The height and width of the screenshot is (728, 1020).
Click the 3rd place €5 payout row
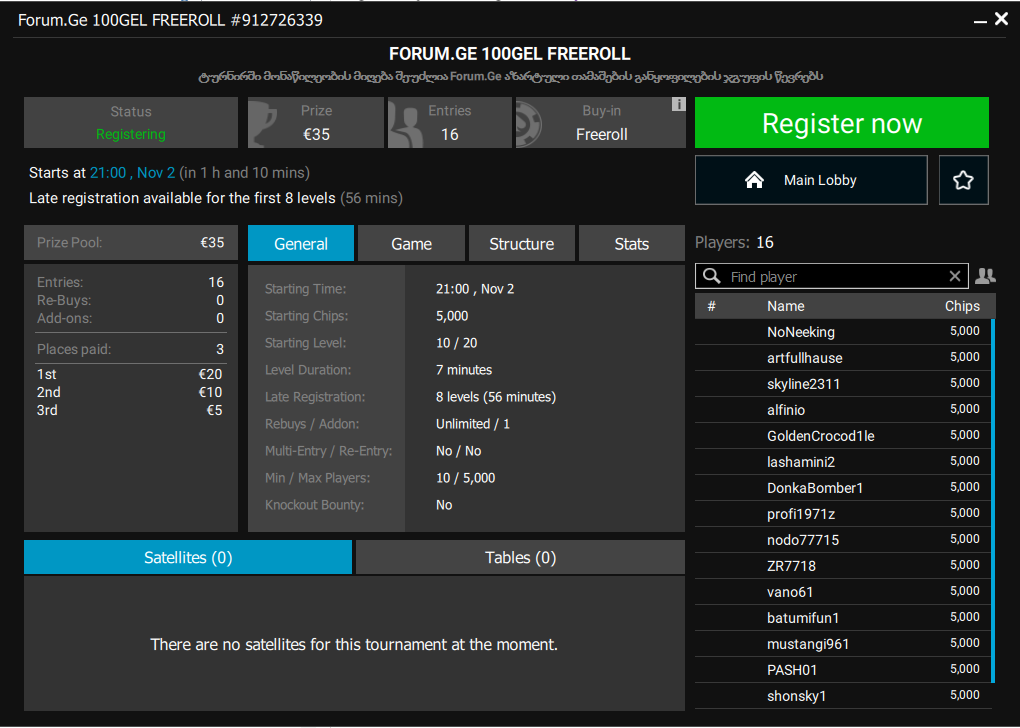pos(130,411)
